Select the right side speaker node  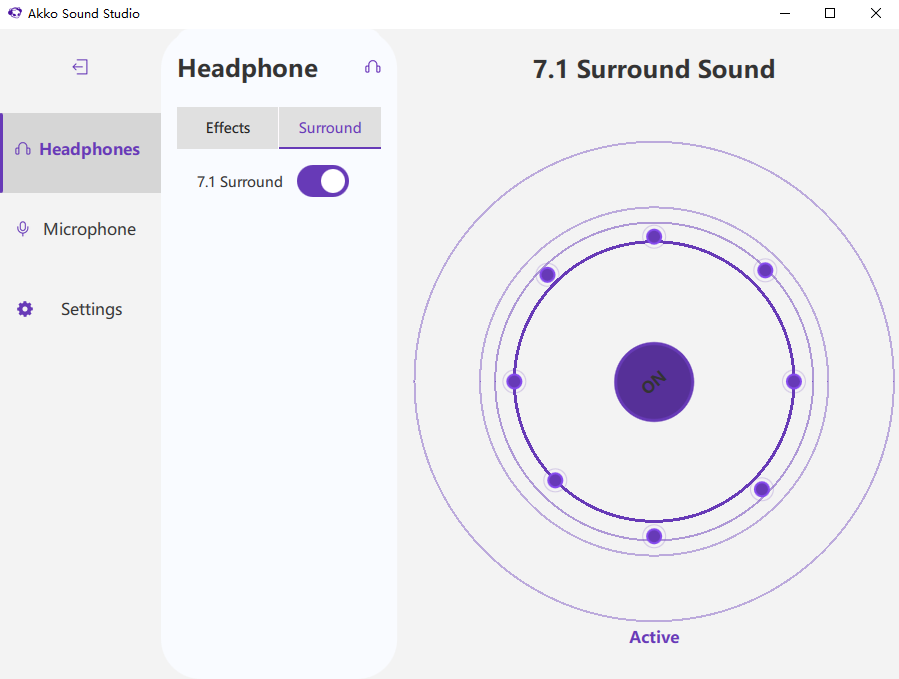tap(793, 381)
